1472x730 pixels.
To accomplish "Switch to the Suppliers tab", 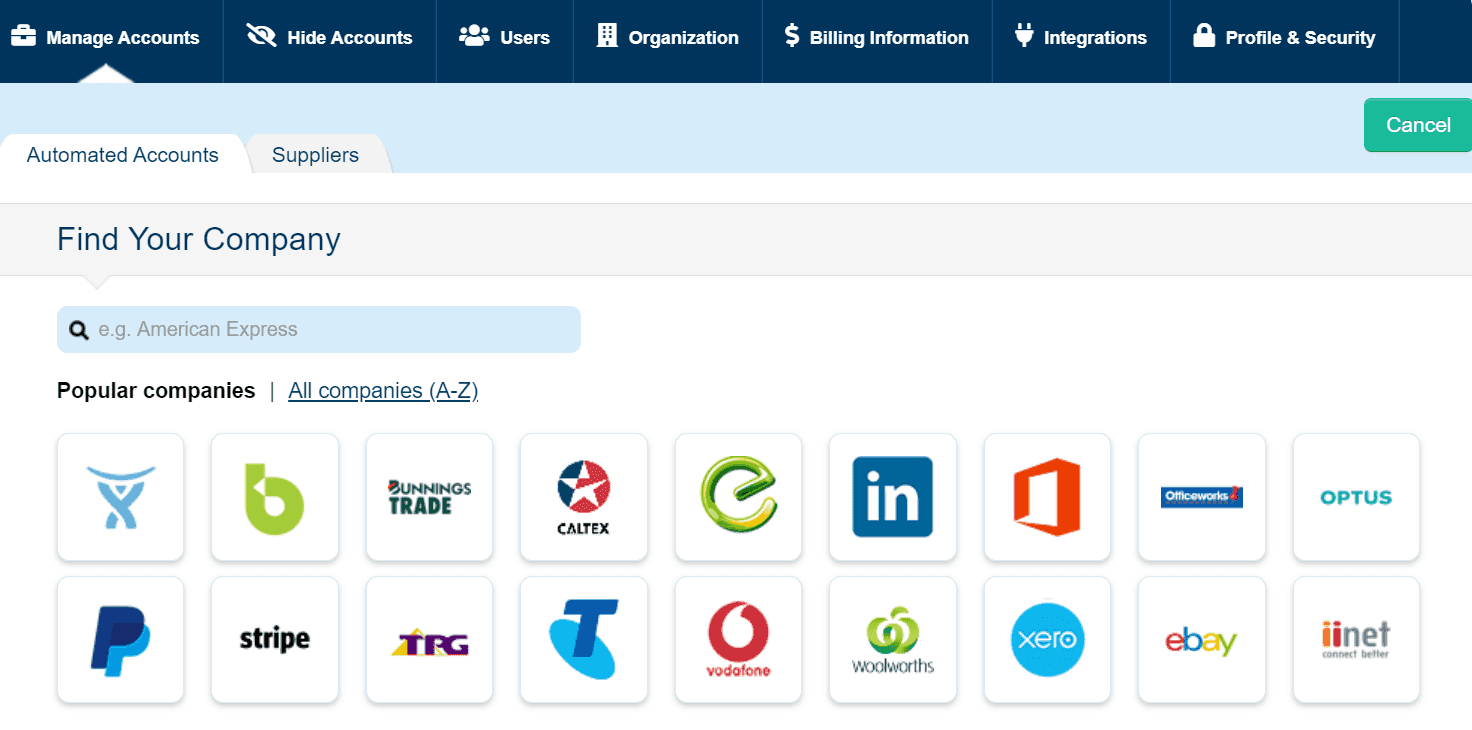I will pos(315,155).
